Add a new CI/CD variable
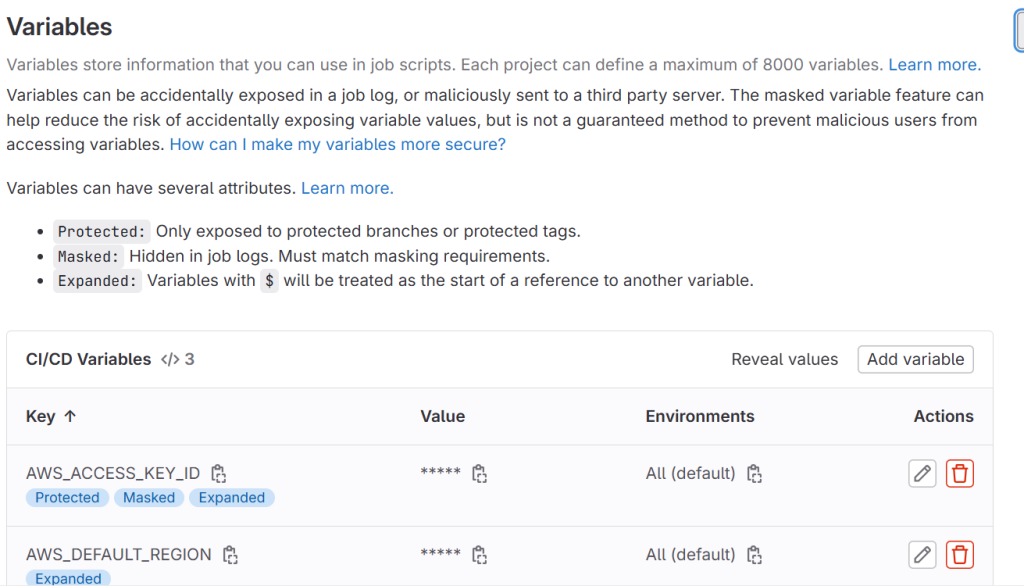1024x586 pixels. coord(915,359)
